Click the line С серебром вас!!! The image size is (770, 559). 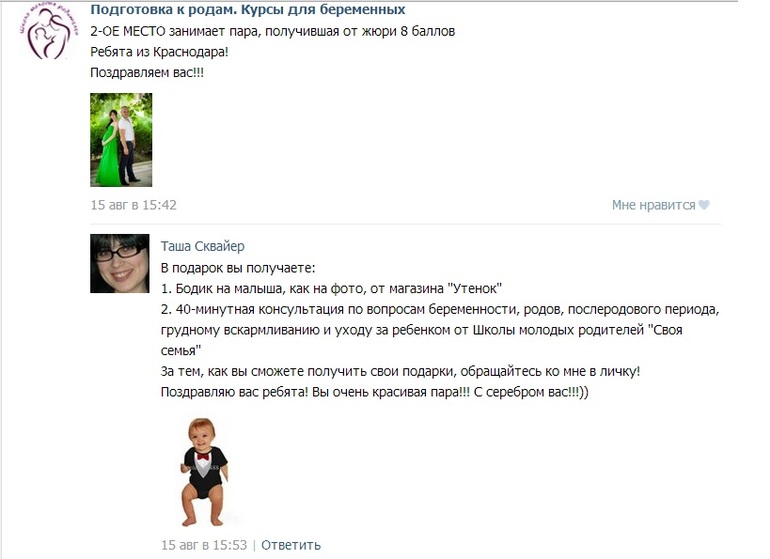click(375, 392)
